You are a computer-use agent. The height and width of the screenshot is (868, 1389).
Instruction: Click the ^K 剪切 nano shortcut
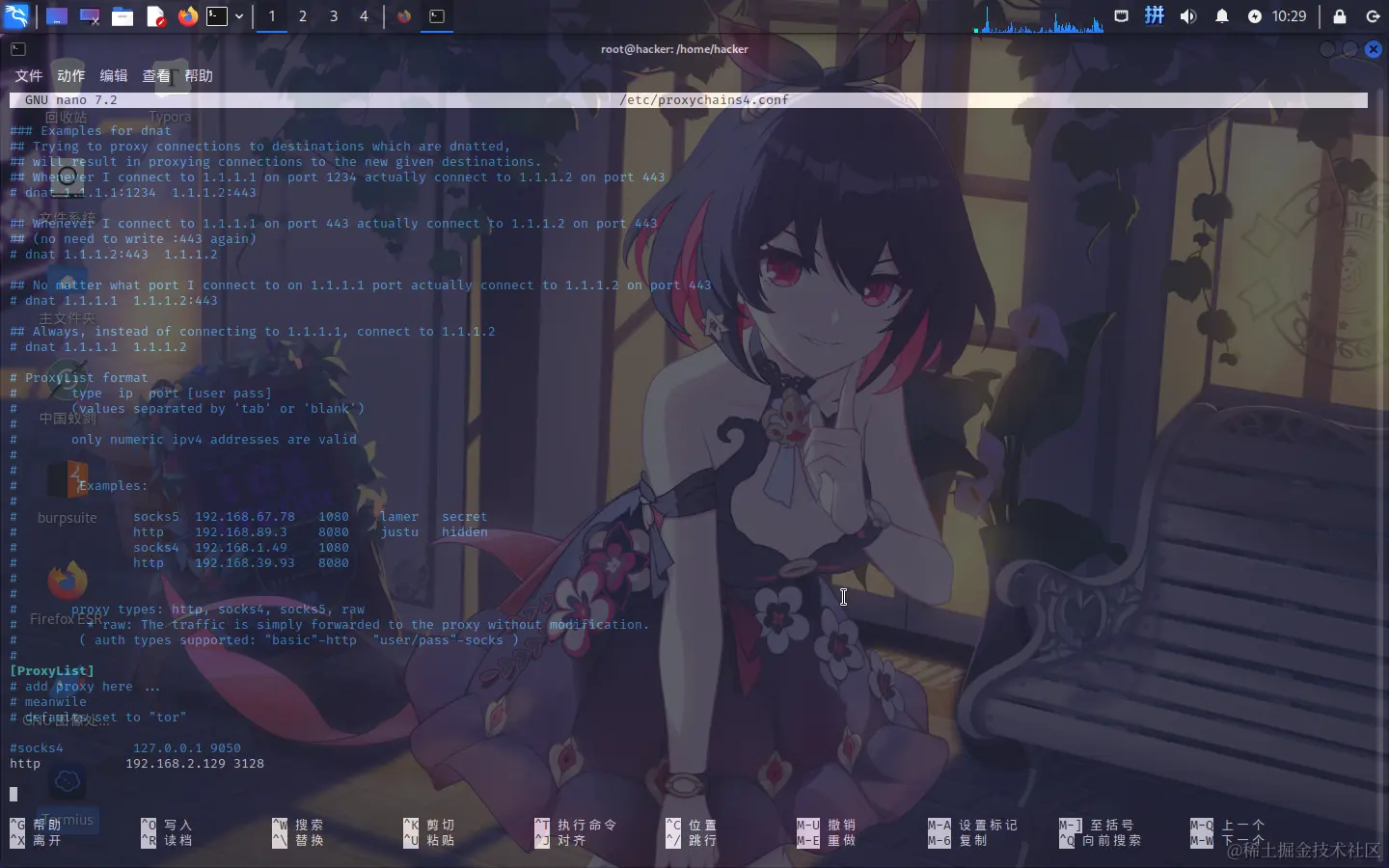click(x=429, y=826)
